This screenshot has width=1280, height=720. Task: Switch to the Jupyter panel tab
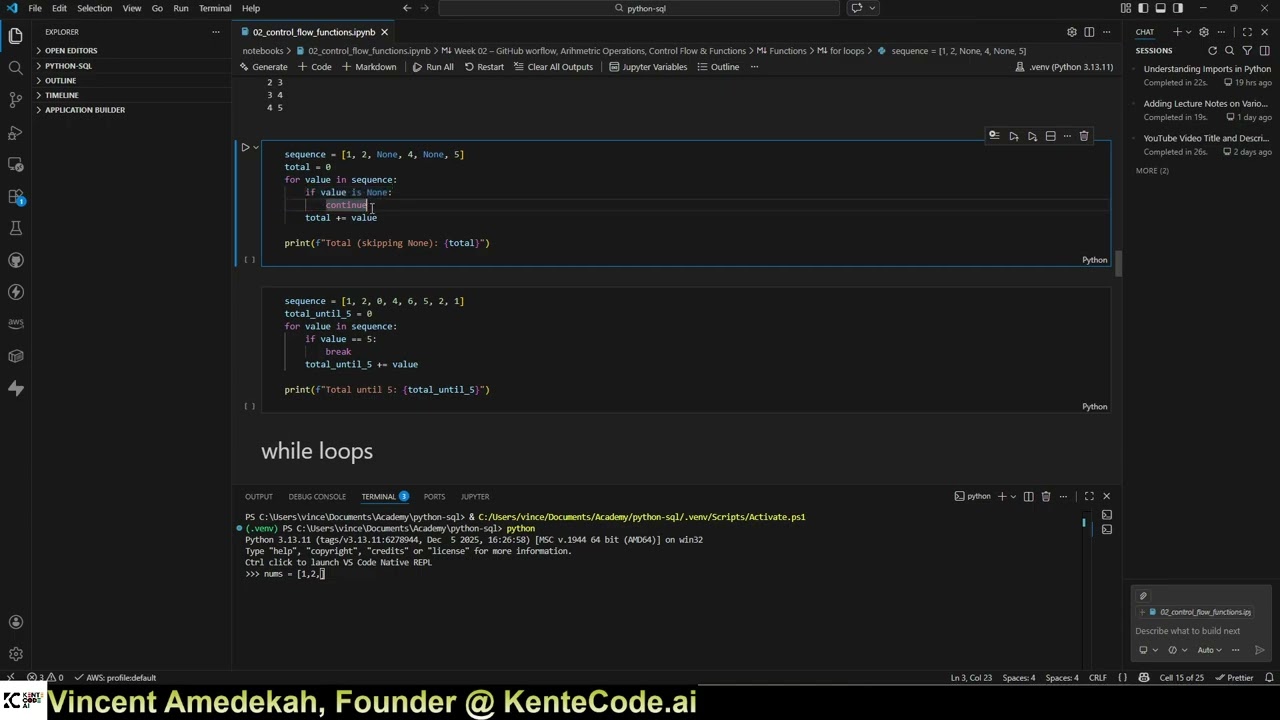(x=475, y=496)
